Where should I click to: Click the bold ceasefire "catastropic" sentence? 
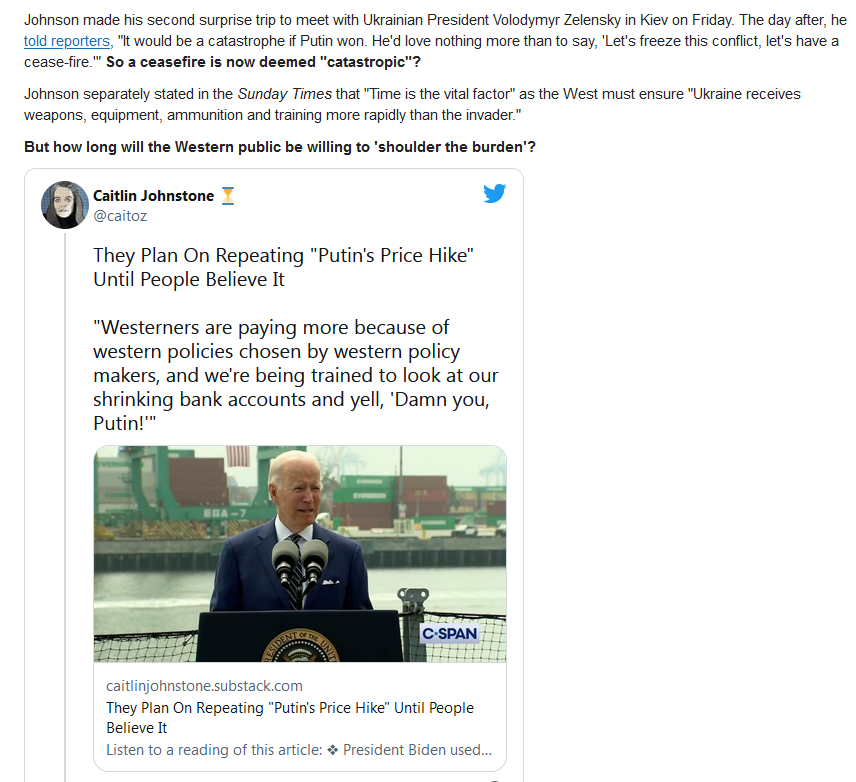point(263,62)
